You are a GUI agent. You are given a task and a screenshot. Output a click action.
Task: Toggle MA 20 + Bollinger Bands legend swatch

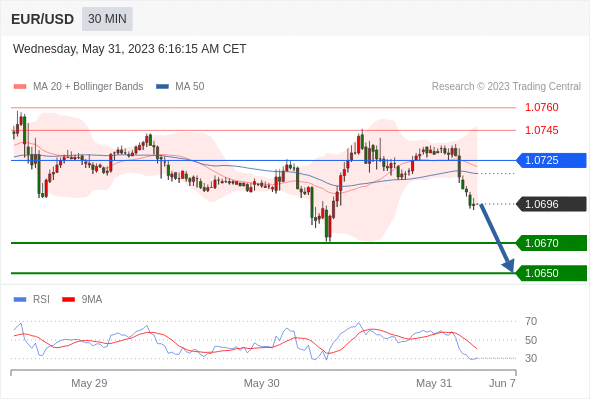pyautogui.click(x=20, y=87)
